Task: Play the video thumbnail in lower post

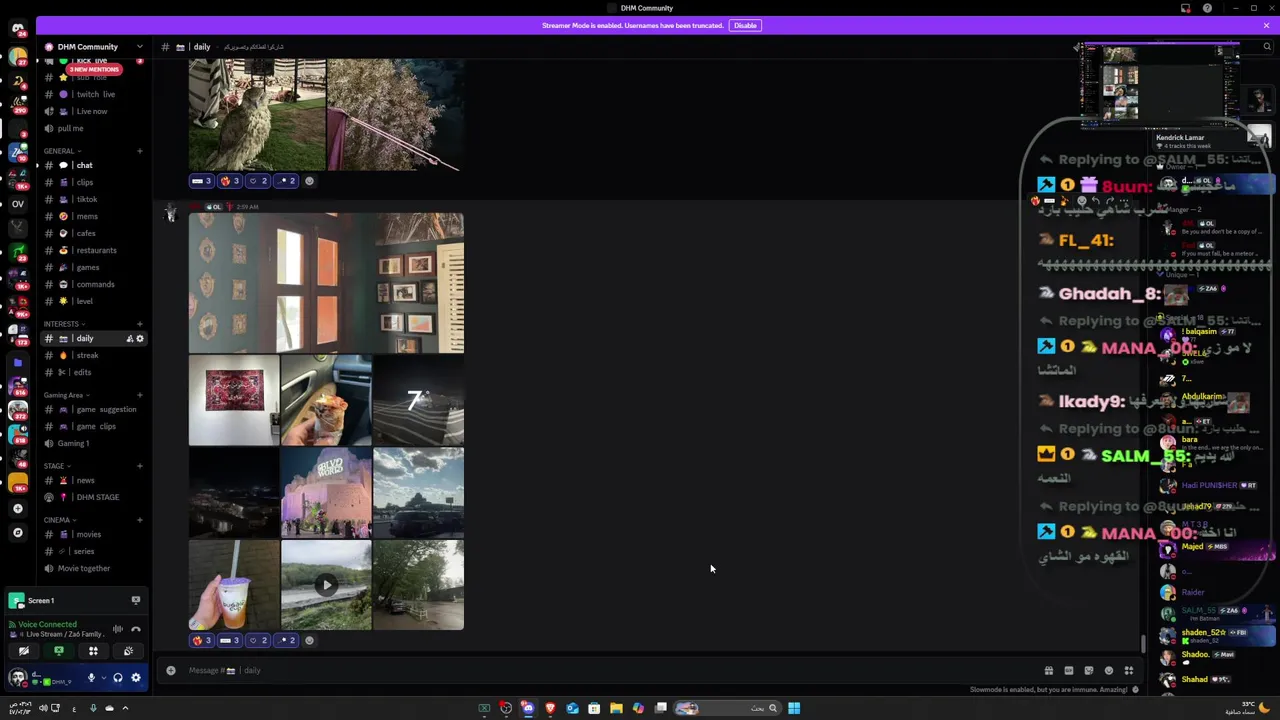Action: (326, 585)
